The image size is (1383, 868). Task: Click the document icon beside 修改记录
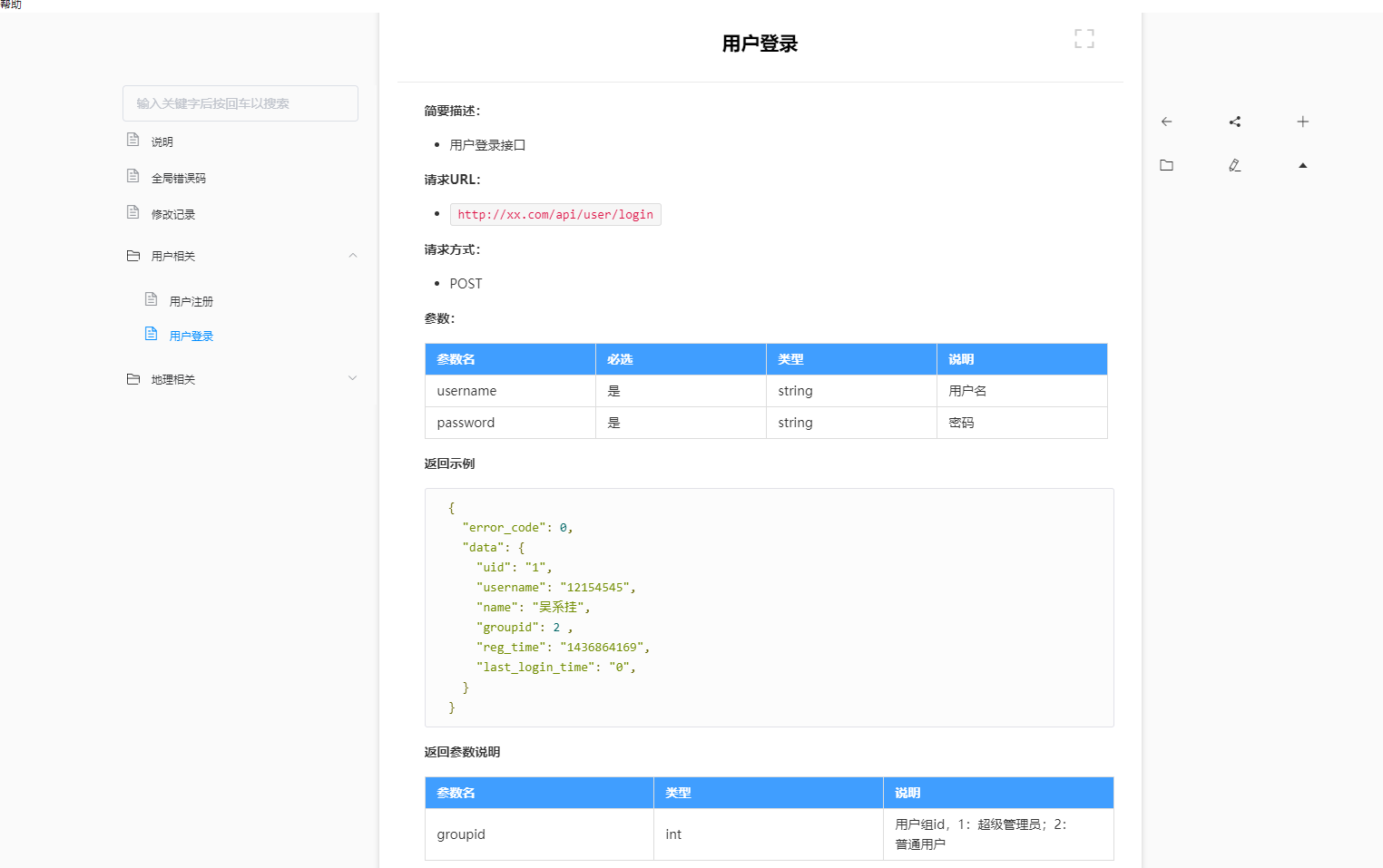tap(133, 212)
